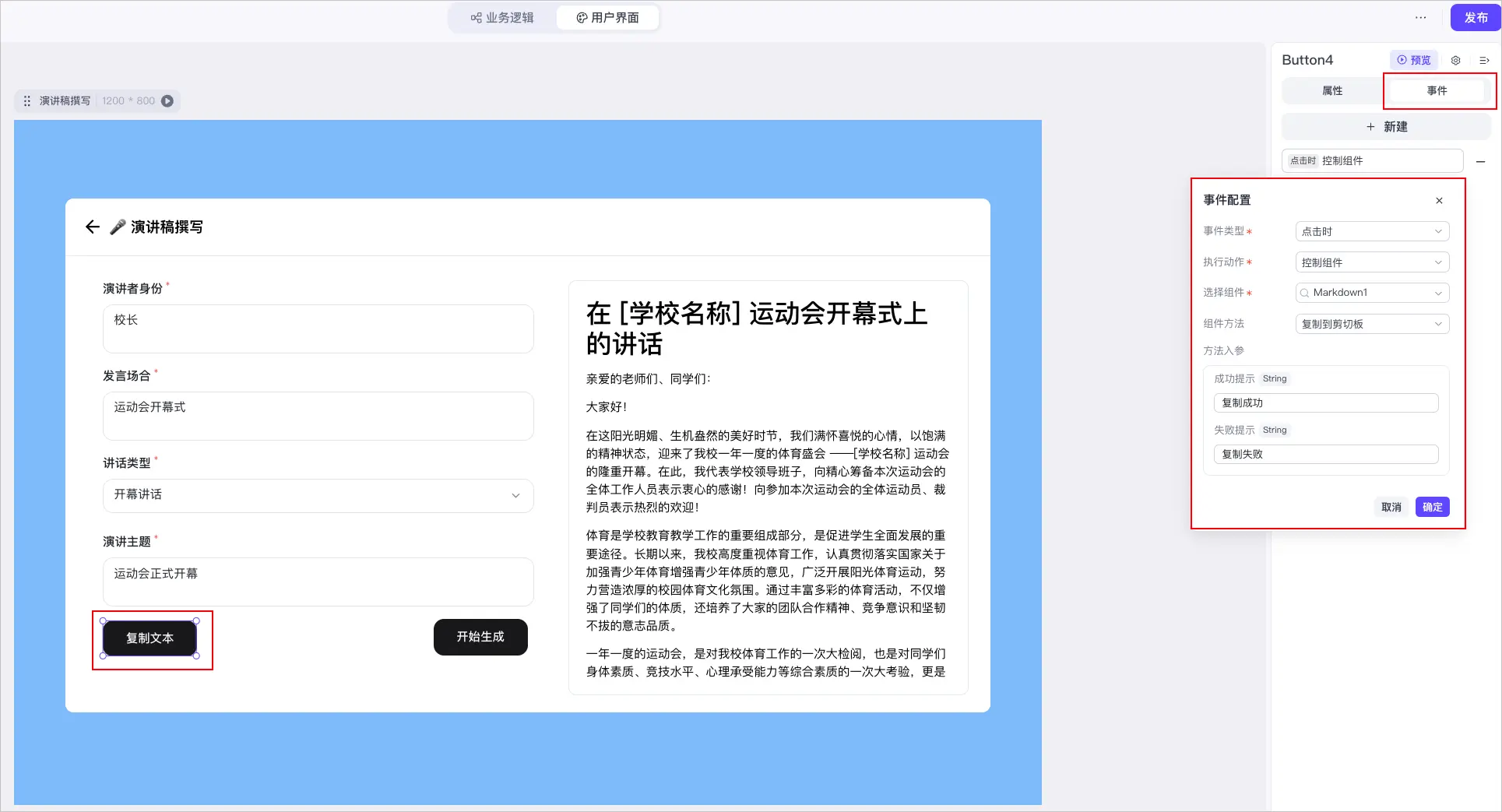
Task: Open the settings gear beside 预览
Action: tap(1456, 60)
